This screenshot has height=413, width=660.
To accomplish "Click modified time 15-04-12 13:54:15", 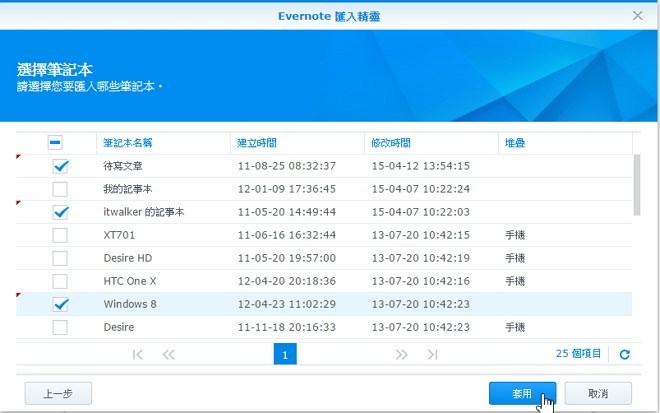I will [420, 166].
